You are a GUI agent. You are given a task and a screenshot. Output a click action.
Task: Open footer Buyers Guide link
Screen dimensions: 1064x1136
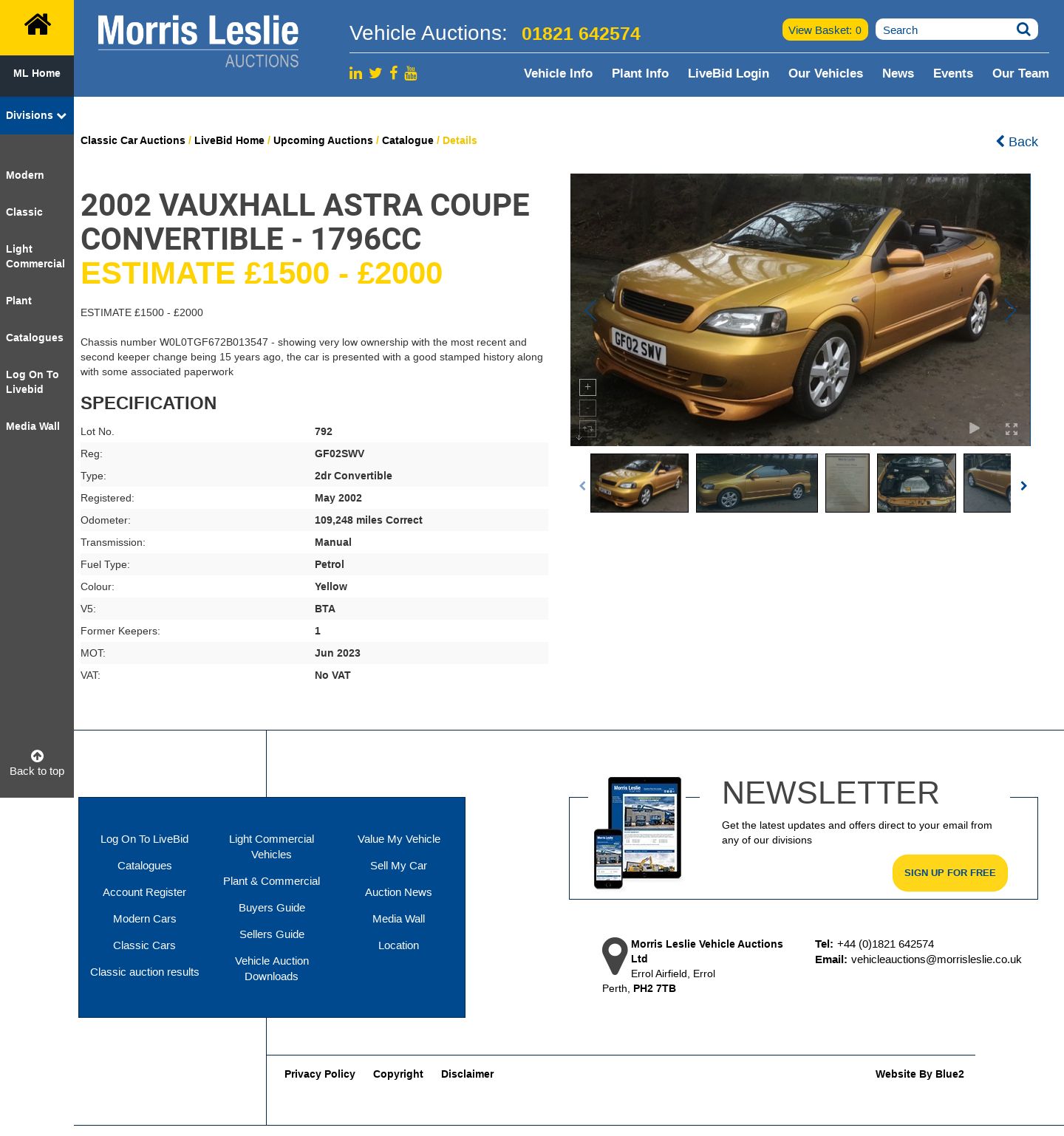[272, 908]
